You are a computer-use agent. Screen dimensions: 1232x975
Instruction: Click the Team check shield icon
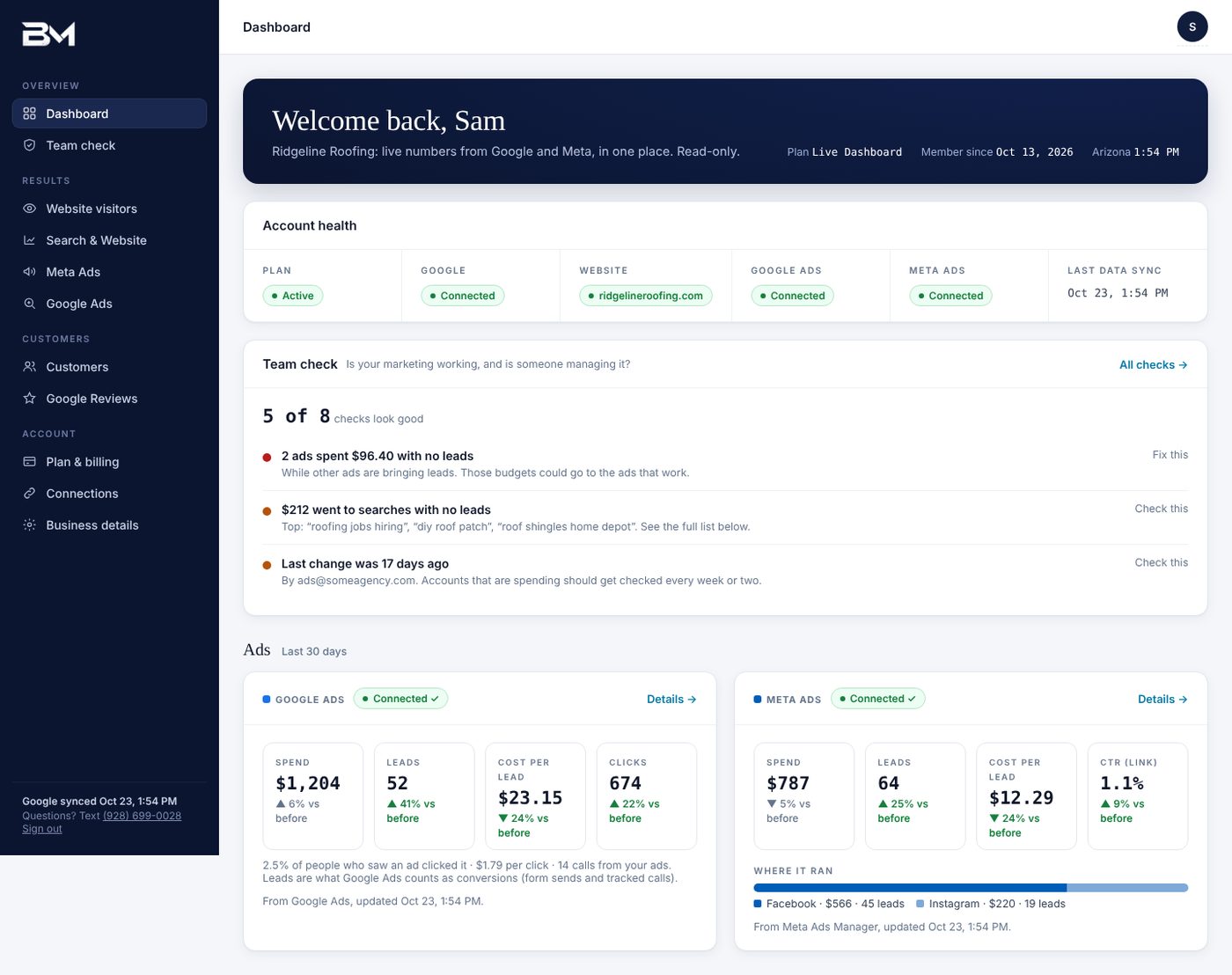click(29, 145)
